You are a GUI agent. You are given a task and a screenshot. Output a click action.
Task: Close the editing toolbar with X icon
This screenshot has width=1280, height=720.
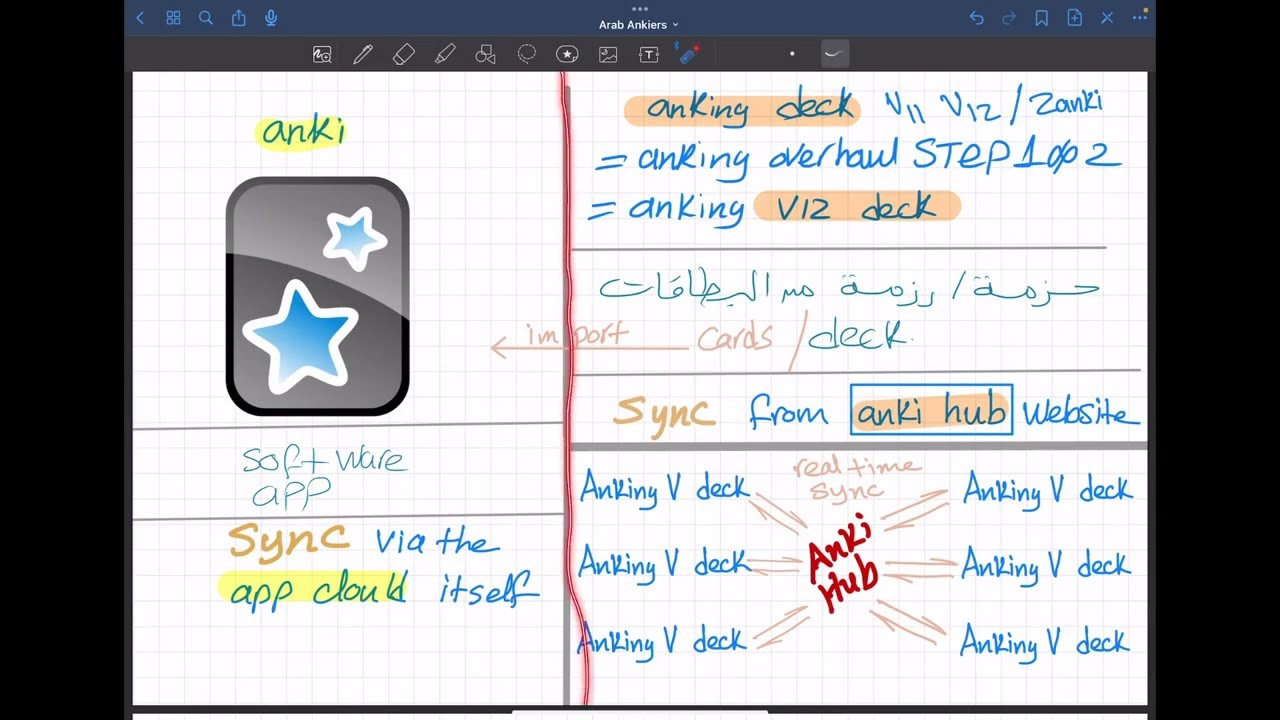(x=1107, y=18)
